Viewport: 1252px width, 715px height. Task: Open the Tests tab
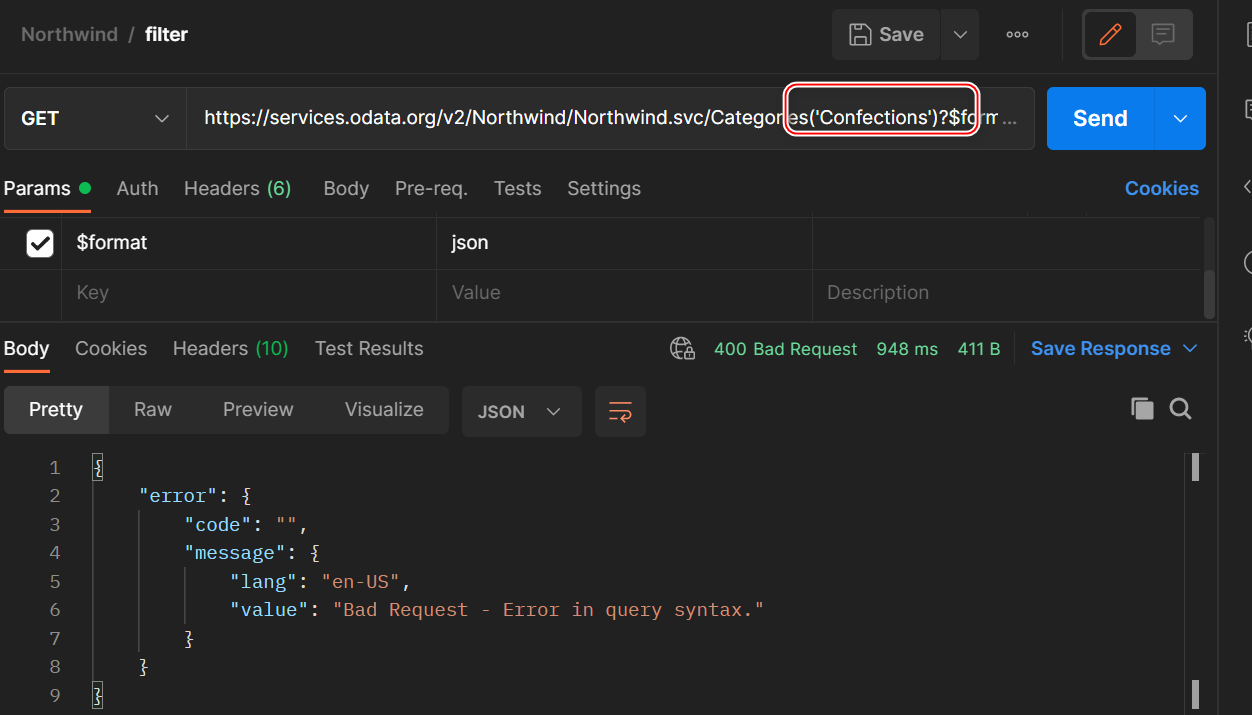tap(517, 188)
